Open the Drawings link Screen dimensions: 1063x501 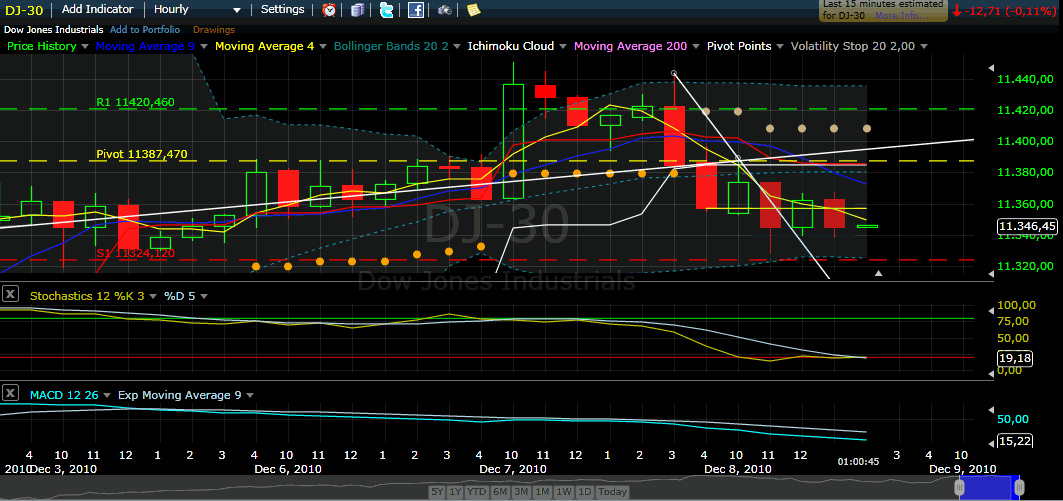214,30
